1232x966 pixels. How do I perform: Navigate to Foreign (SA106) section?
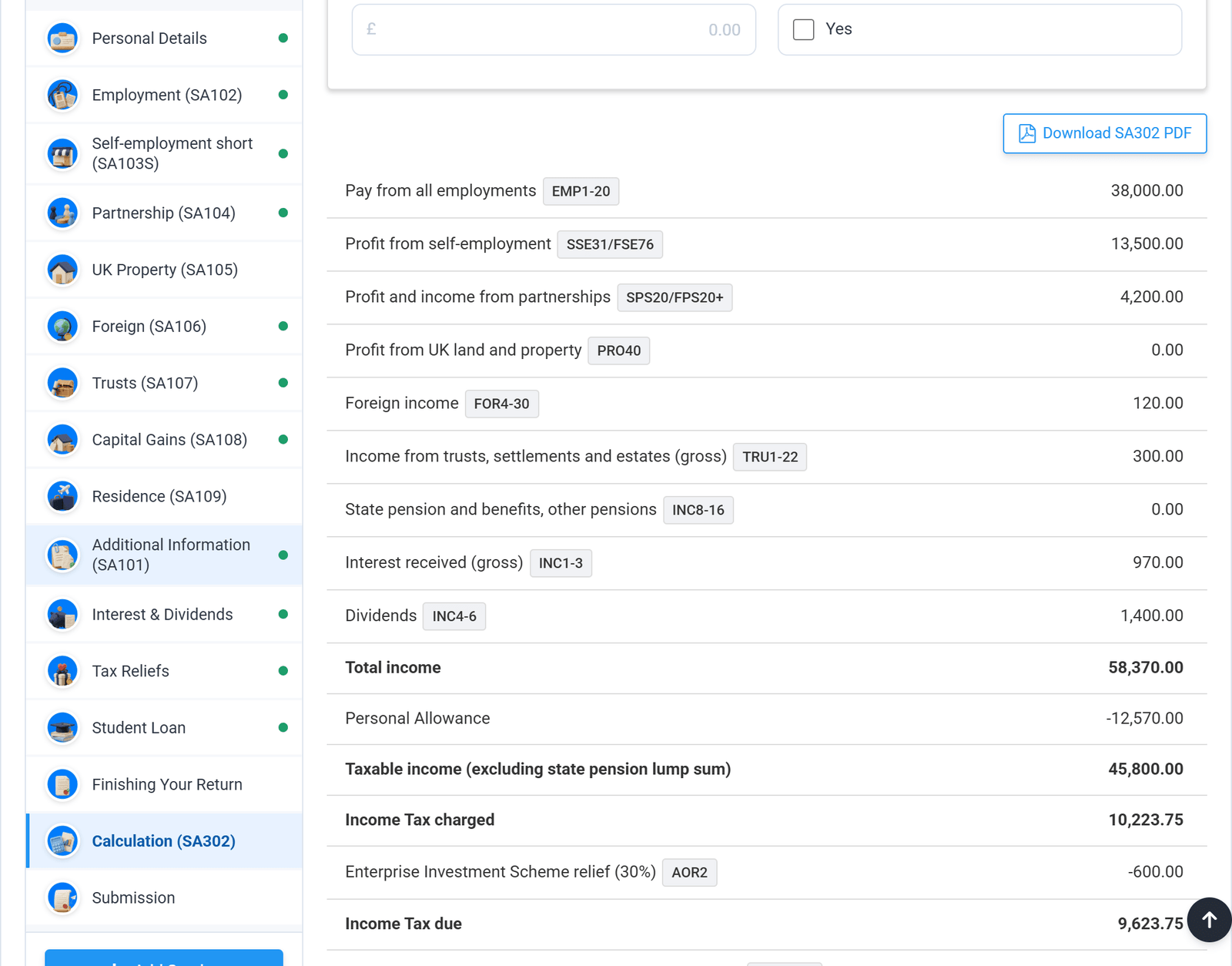[164, 327]
